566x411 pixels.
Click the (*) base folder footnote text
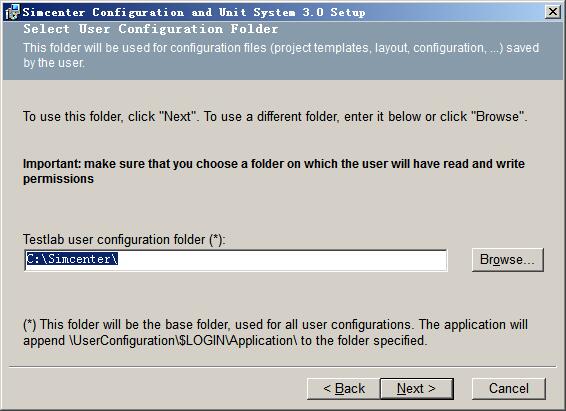tap(275, 332)
